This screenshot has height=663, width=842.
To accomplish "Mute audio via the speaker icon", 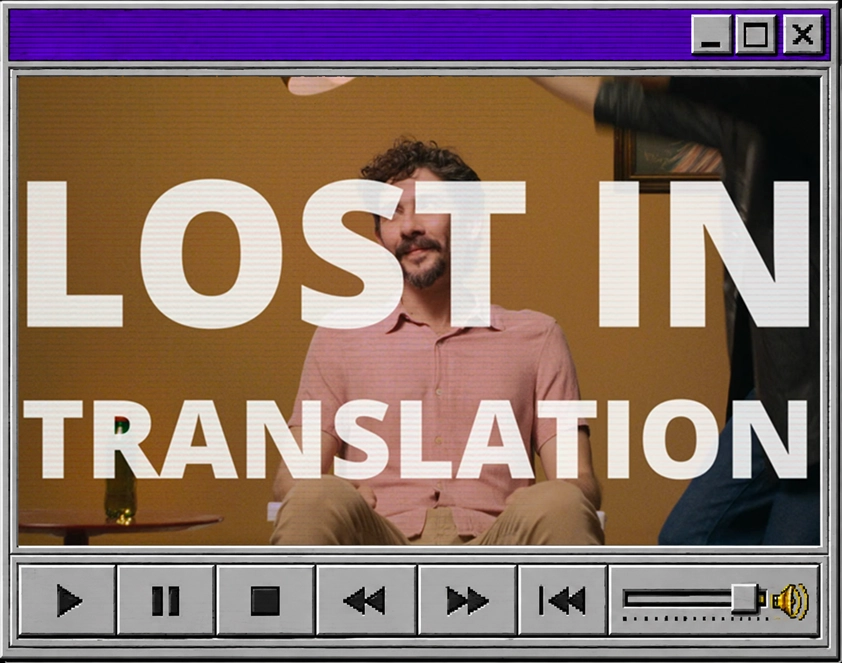I will pyautogui.click(x=791, y=601).
